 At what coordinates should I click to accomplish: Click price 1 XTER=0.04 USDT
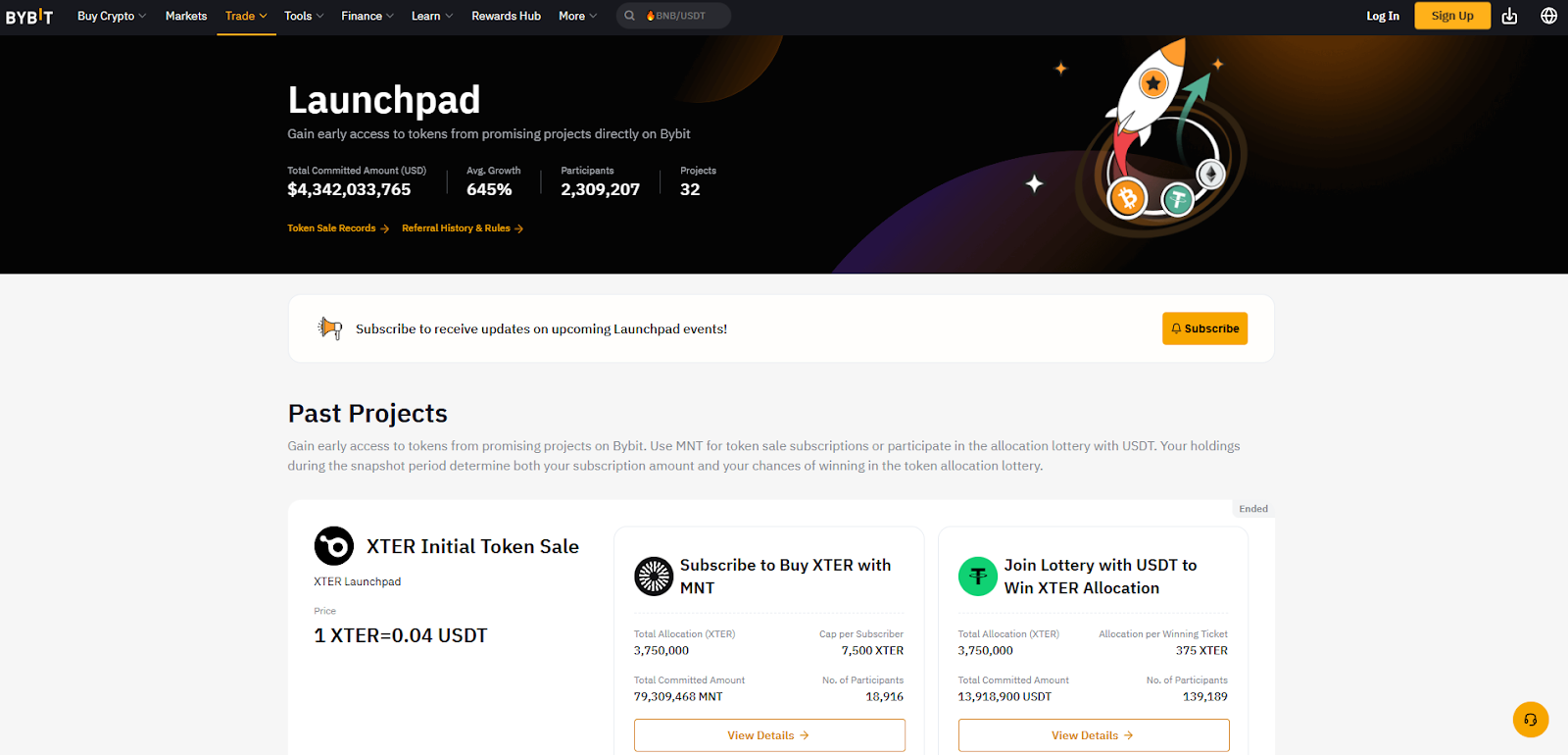(400, 635)
